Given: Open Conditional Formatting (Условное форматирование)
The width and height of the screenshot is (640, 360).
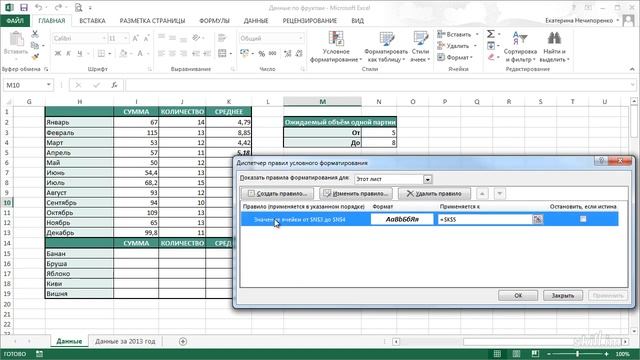Looking at the screenshot, I should point(336,47).
